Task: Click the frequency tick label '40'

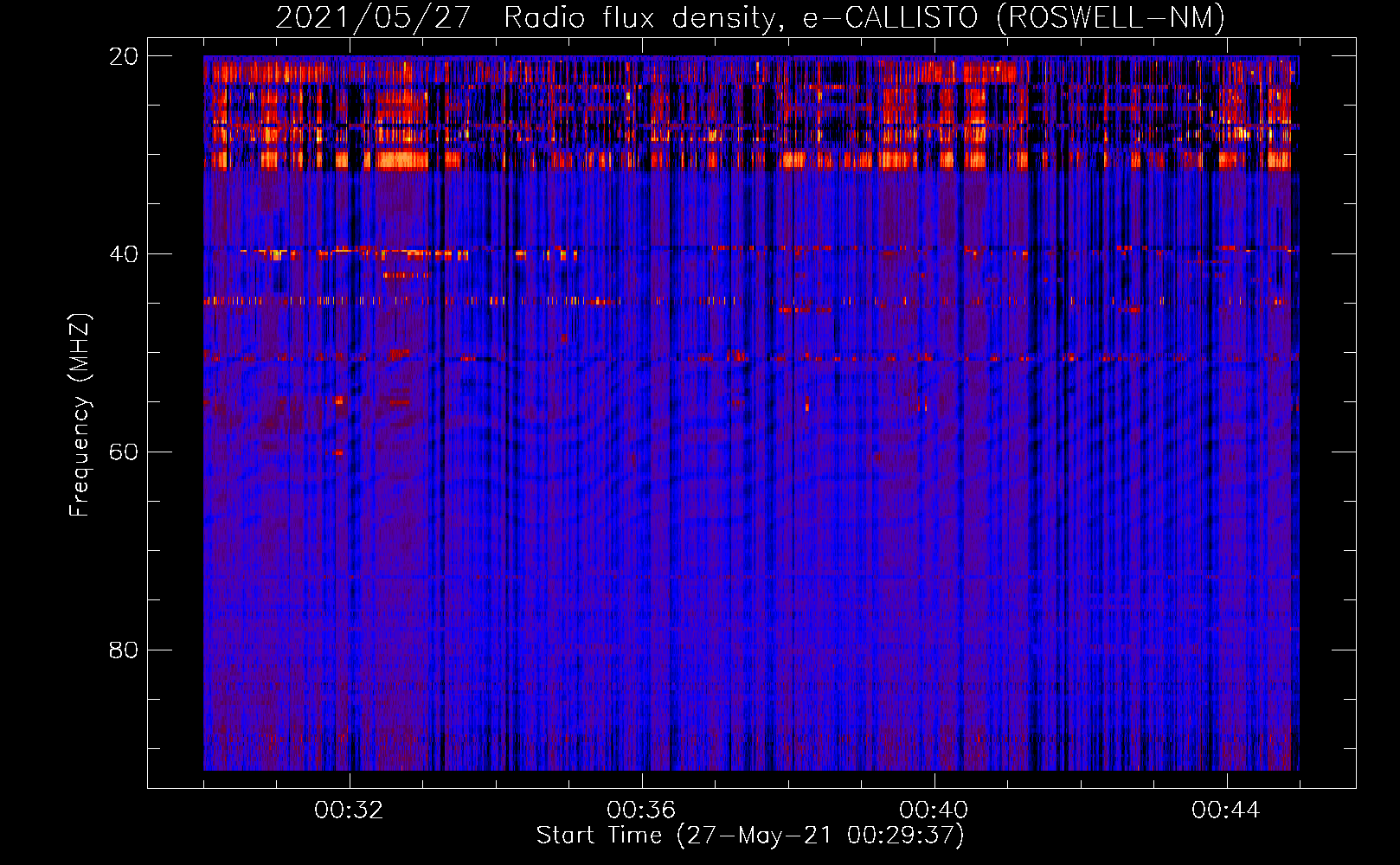Action: [124, 254]
